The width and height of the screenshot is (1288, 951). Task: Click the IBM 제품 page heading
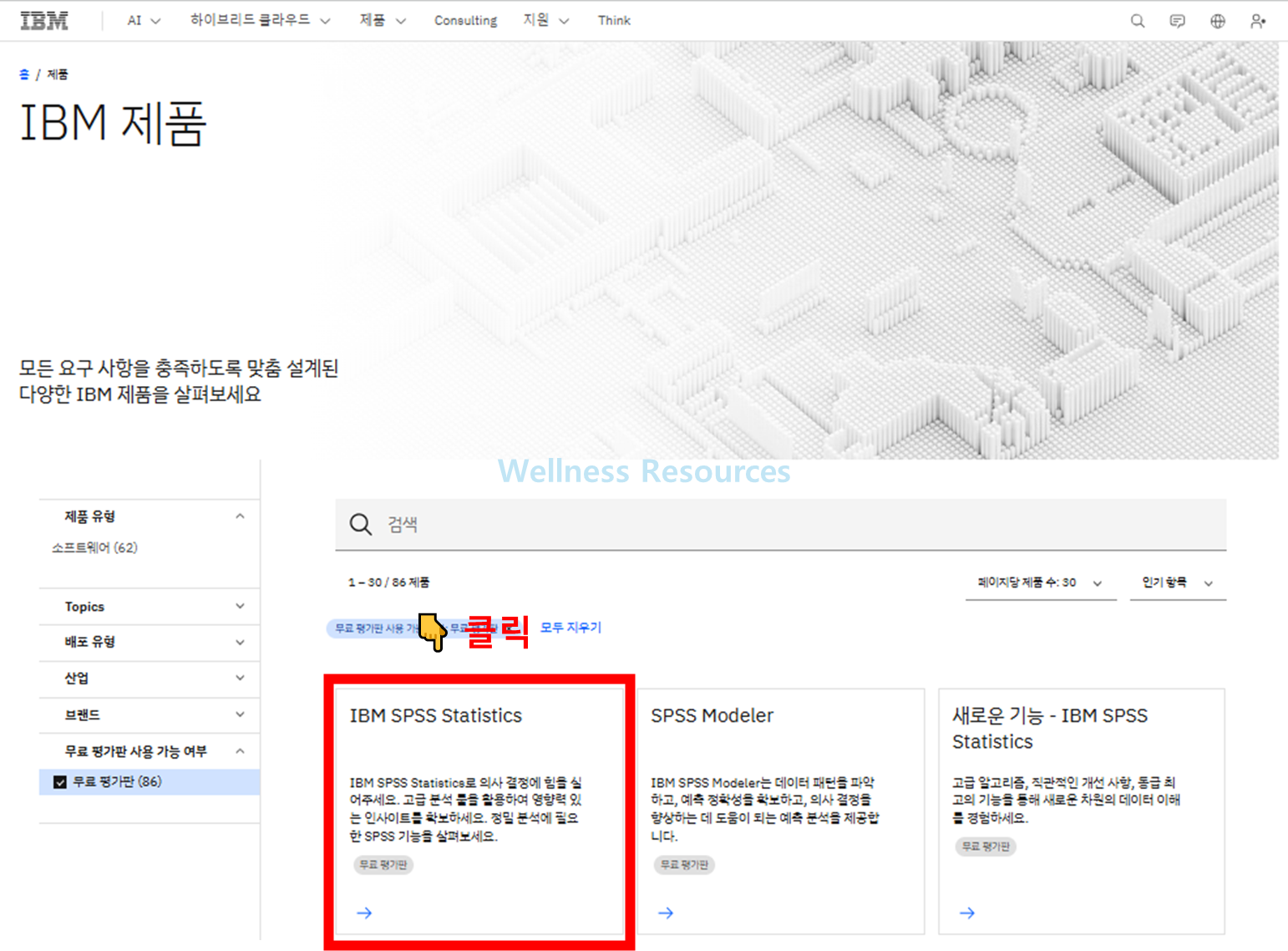(113, 124)
